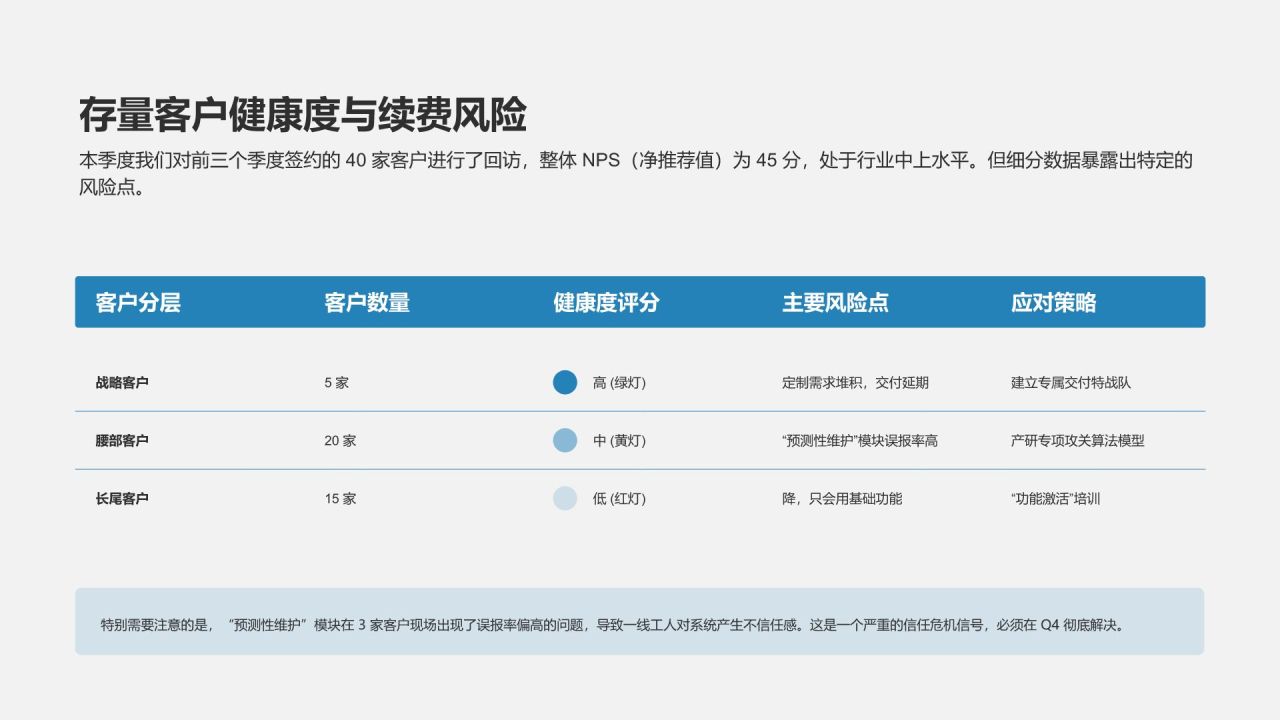Click the 低 (红灯) health rating
The width and height of the screenshot is (1280, 720).
click(x=619, y=498)
